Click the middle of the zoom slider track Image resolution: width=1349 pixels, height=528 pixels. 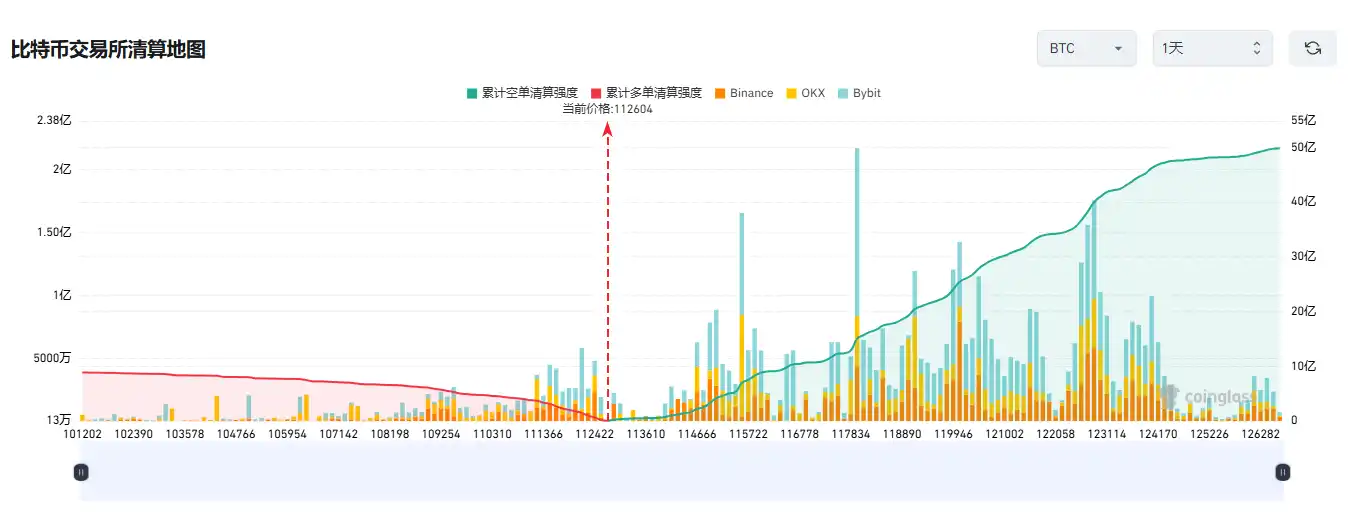[x=680, y=472]
